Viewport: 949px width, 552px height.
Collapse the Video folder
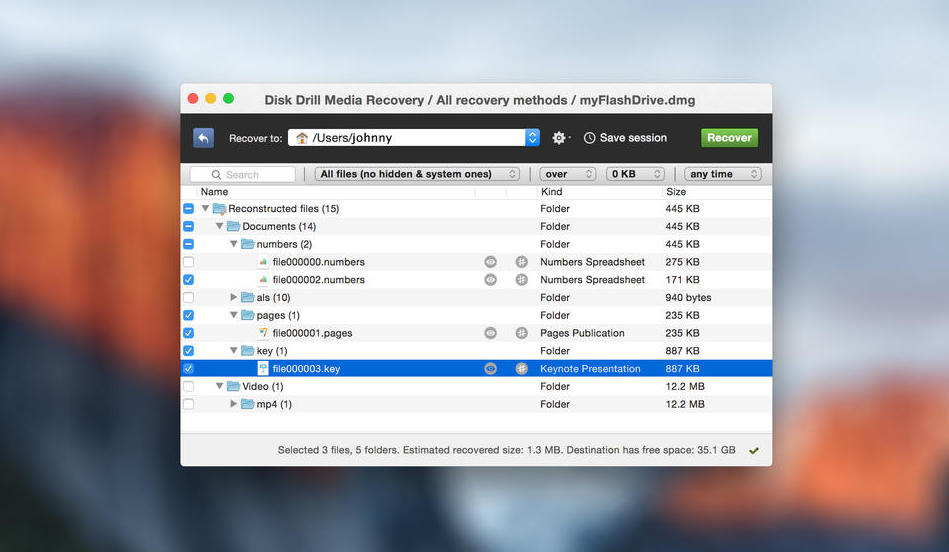pos(219,386)
